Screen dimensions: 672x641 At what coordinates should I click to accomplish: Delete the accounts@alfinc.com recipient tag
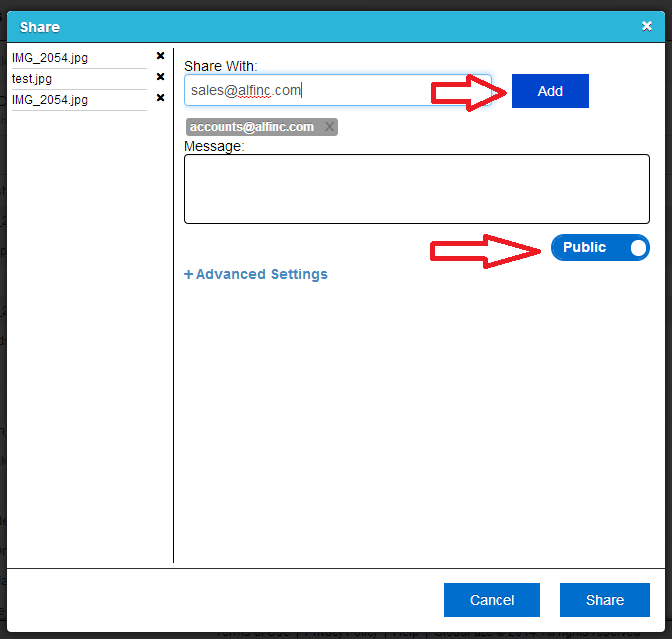pos(329,127)
